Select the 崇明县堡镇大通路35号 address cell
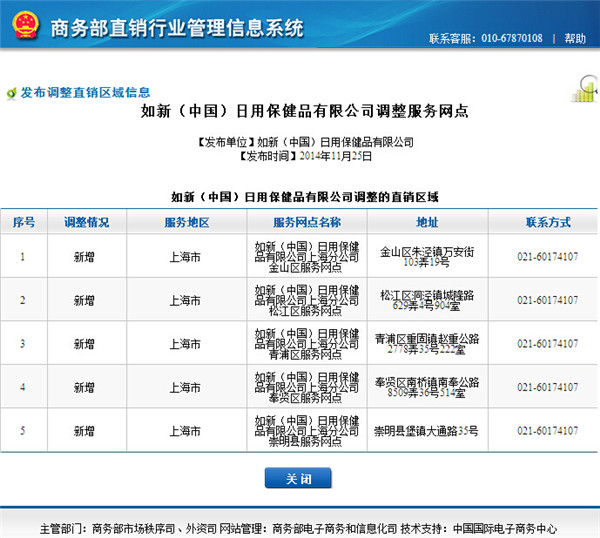The height and width of the screenshot is (538, 600). coord(427,430)
